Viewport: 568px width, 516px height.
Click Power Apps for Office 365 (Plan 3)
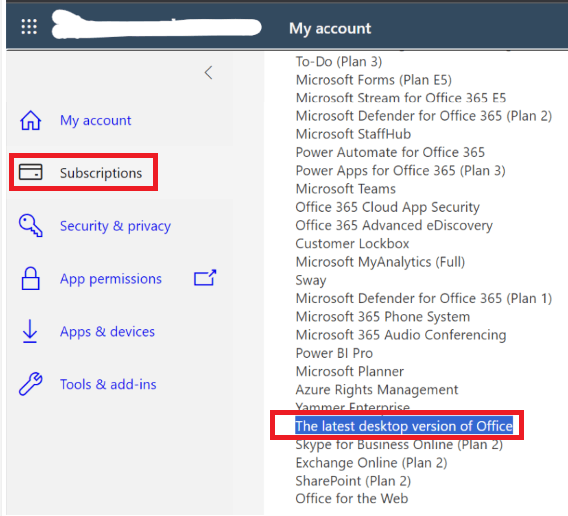pos(400,170)
